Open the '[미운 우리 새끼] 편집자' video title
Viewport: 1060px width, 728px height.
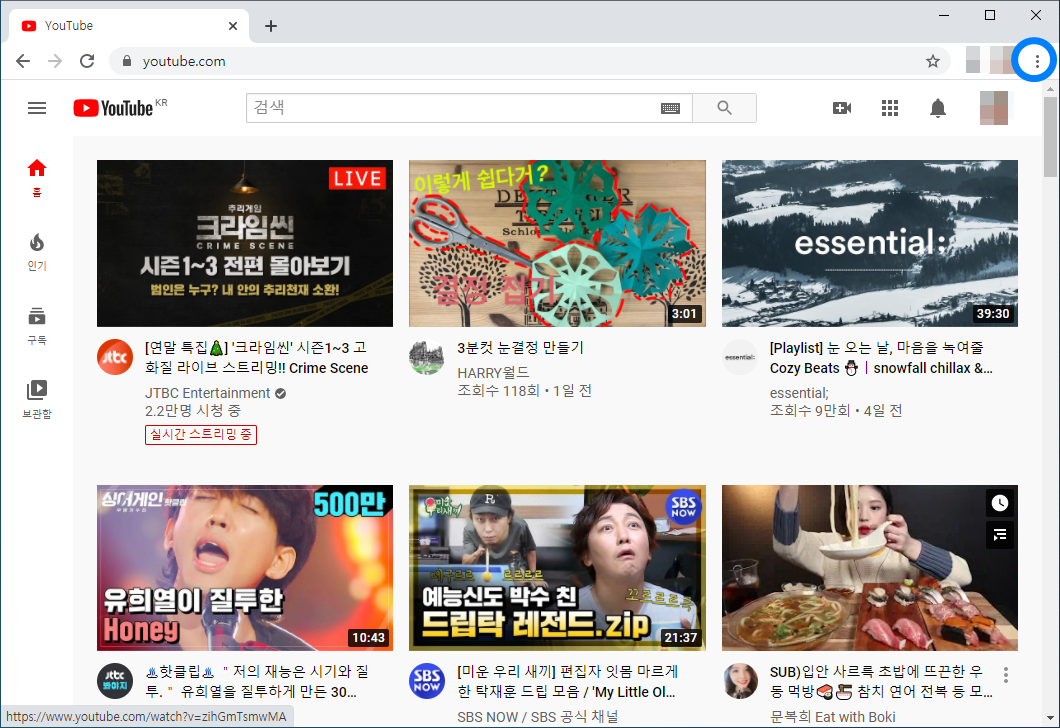568,681
